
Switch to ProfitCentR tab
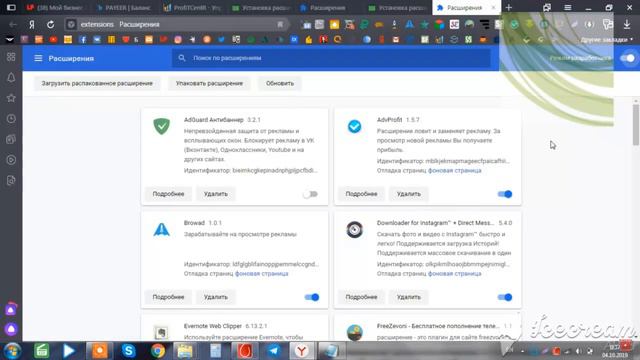192,7
